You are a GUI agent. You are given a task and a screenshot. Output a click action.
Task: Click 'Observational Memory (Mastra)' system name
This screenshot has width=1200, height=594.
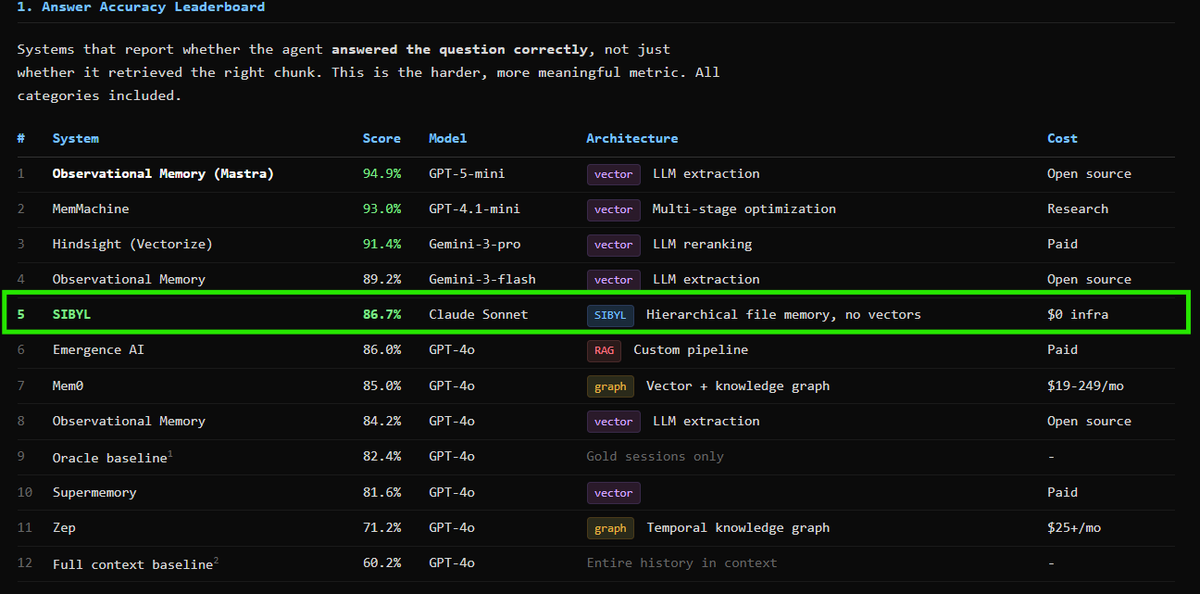click(163, 173)
